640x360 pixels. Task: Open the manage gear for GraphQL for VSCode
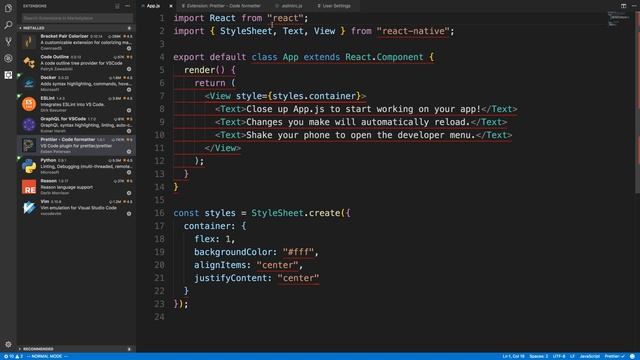tap(129, 131)
